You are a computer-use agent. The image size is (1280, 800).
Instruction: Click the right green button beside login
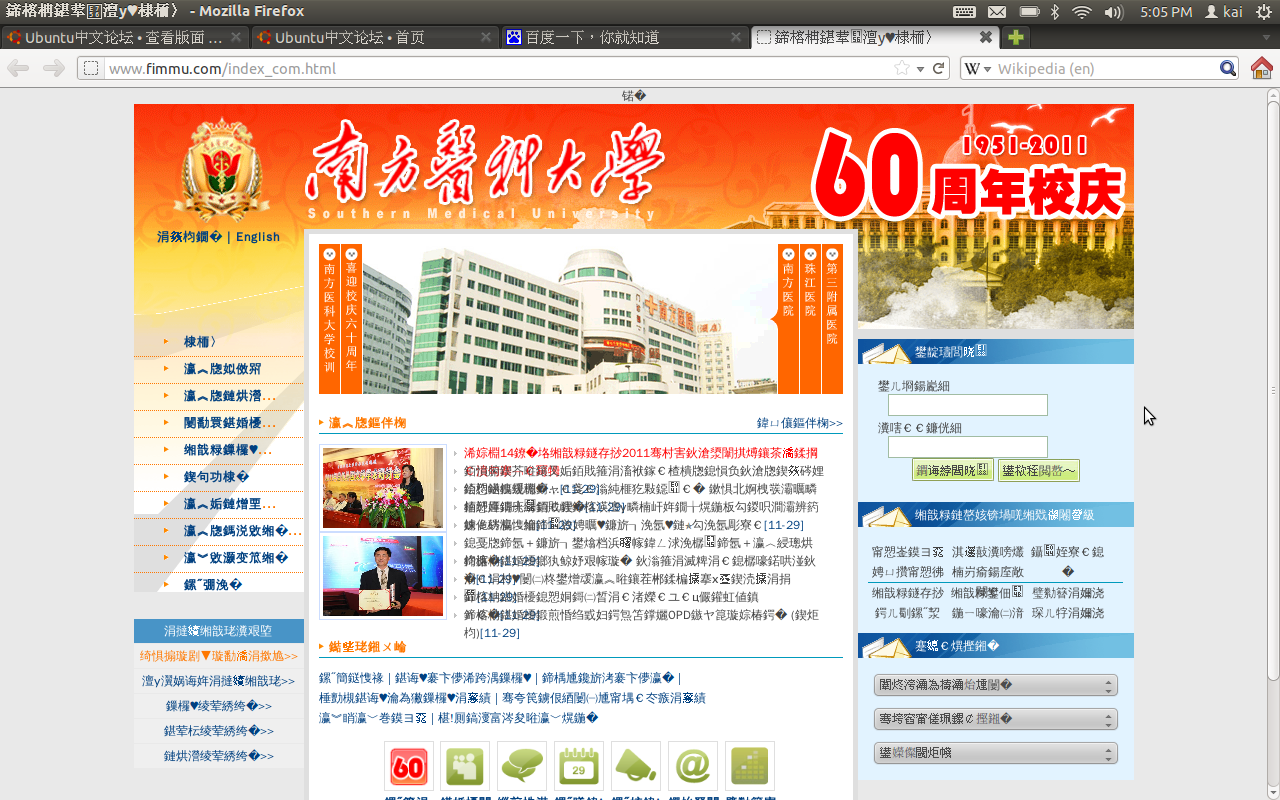pos(1039,470)
